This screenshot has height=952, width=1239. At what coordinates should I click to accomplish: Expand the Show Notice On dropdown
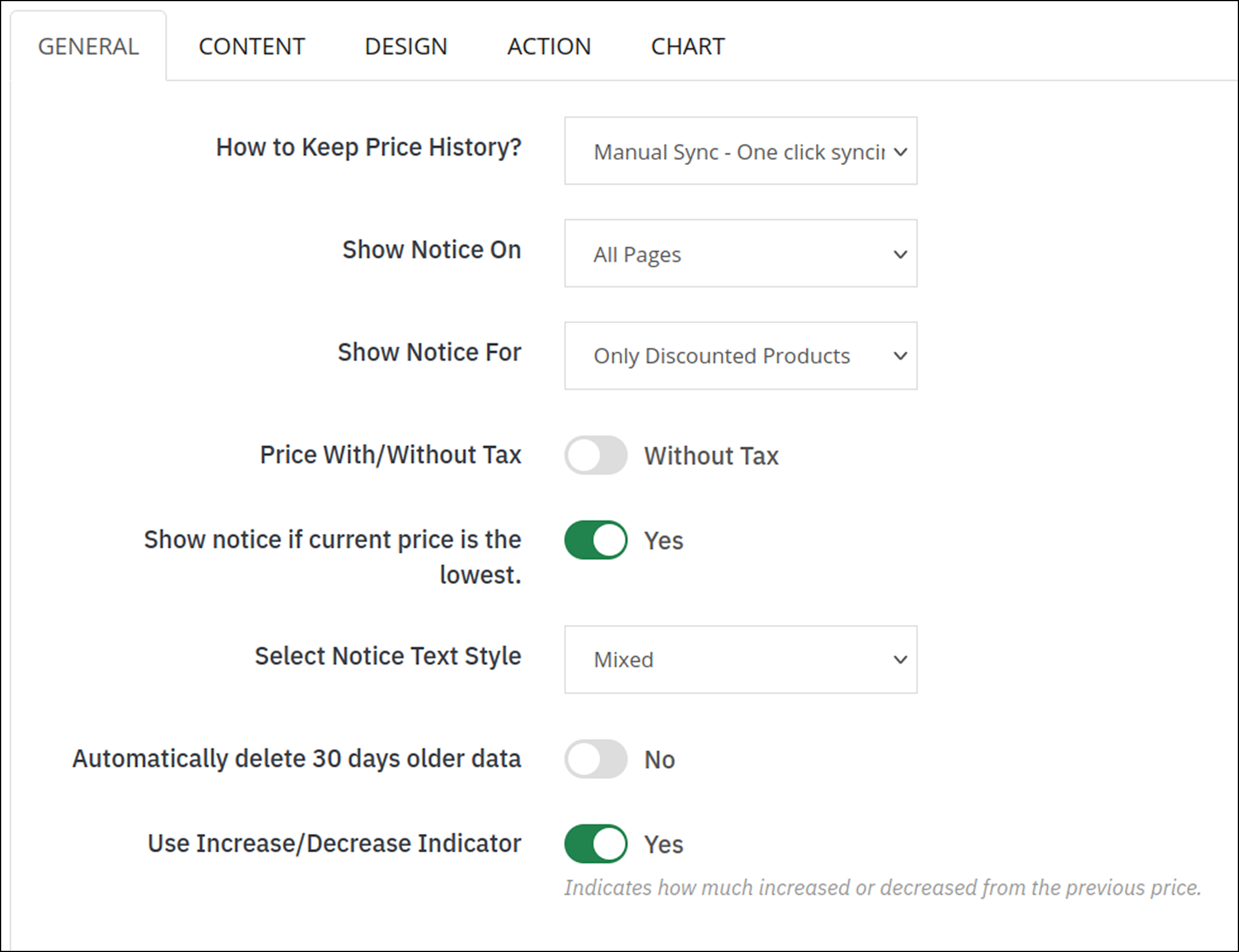[740, 254]
